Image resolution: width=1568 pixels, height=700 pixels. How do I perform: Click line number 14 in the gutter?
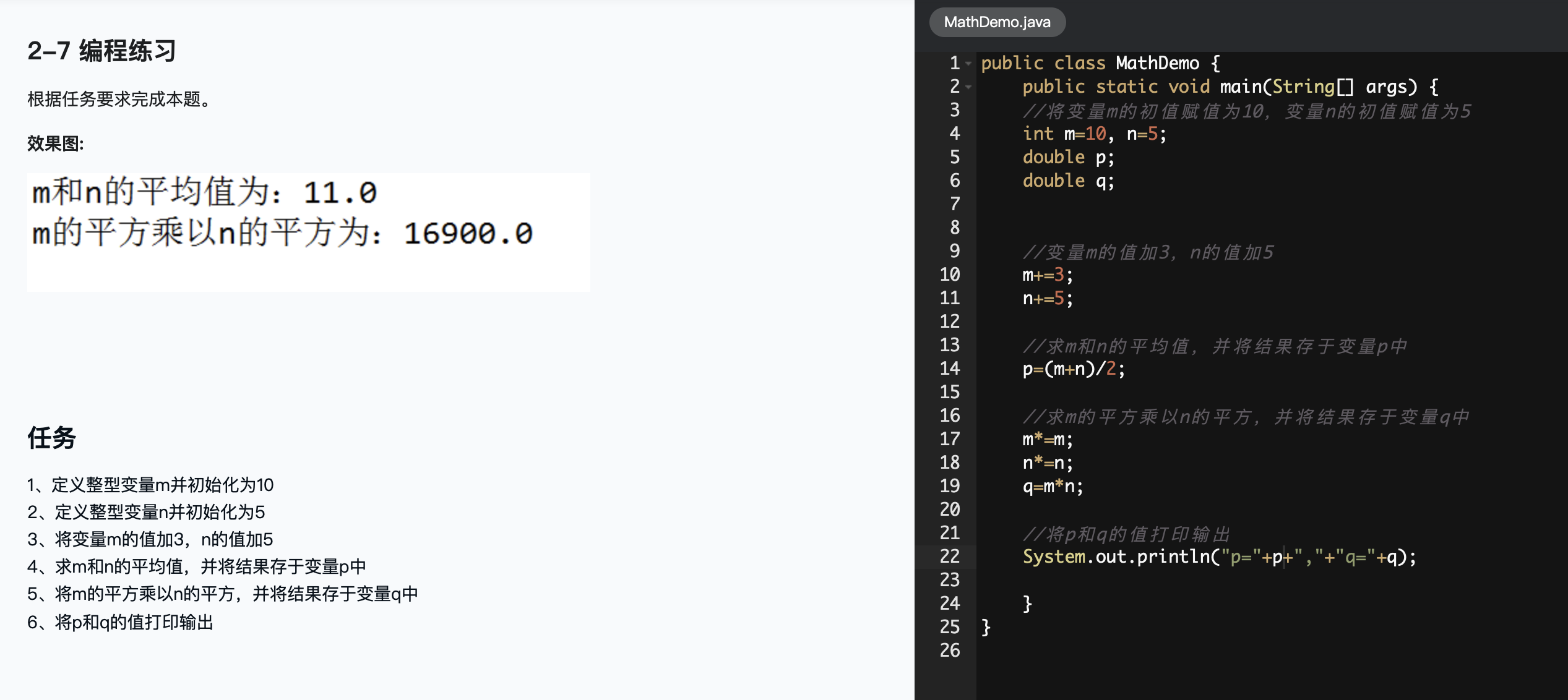950,368
